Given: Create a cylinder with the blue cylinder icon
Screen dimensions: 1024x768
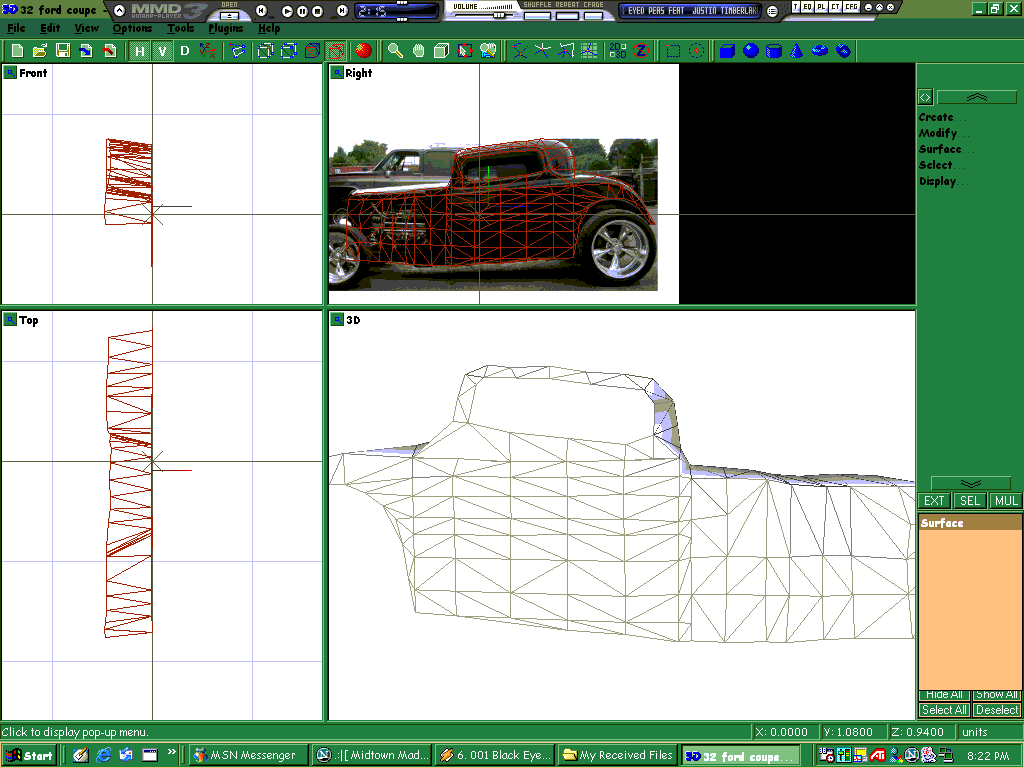Looking at the screenshot, I should pyautogui.click(x=773, y=51).
